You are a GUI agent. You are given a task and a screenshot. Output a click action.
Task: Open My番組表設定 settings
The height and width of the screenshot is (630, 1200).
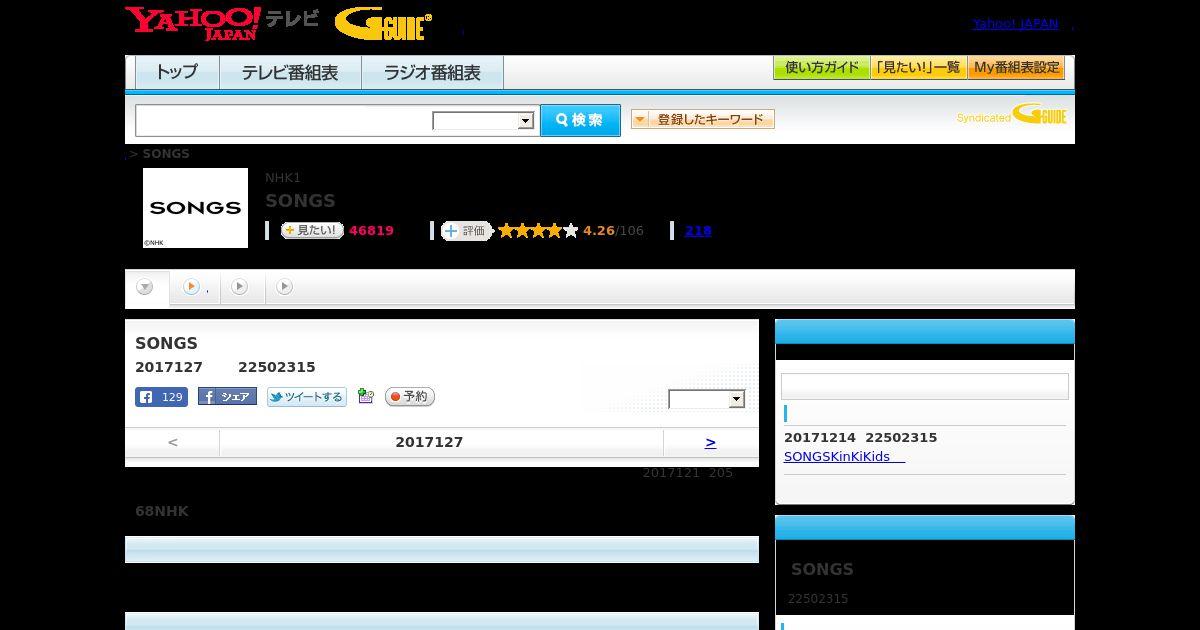(1016, 68)
